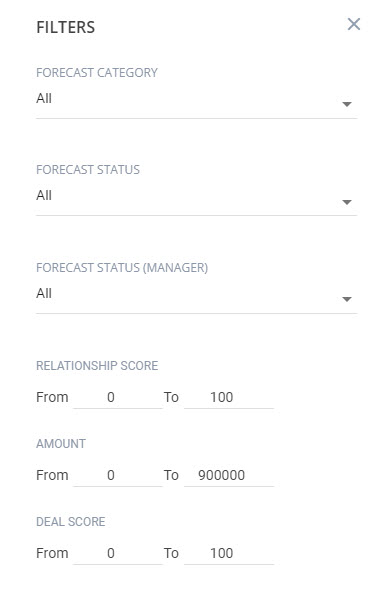The height and width of the screenshot is (602, 390).
Task: Click the FILTERS panel heading
Action: click(x=66, y=27)
